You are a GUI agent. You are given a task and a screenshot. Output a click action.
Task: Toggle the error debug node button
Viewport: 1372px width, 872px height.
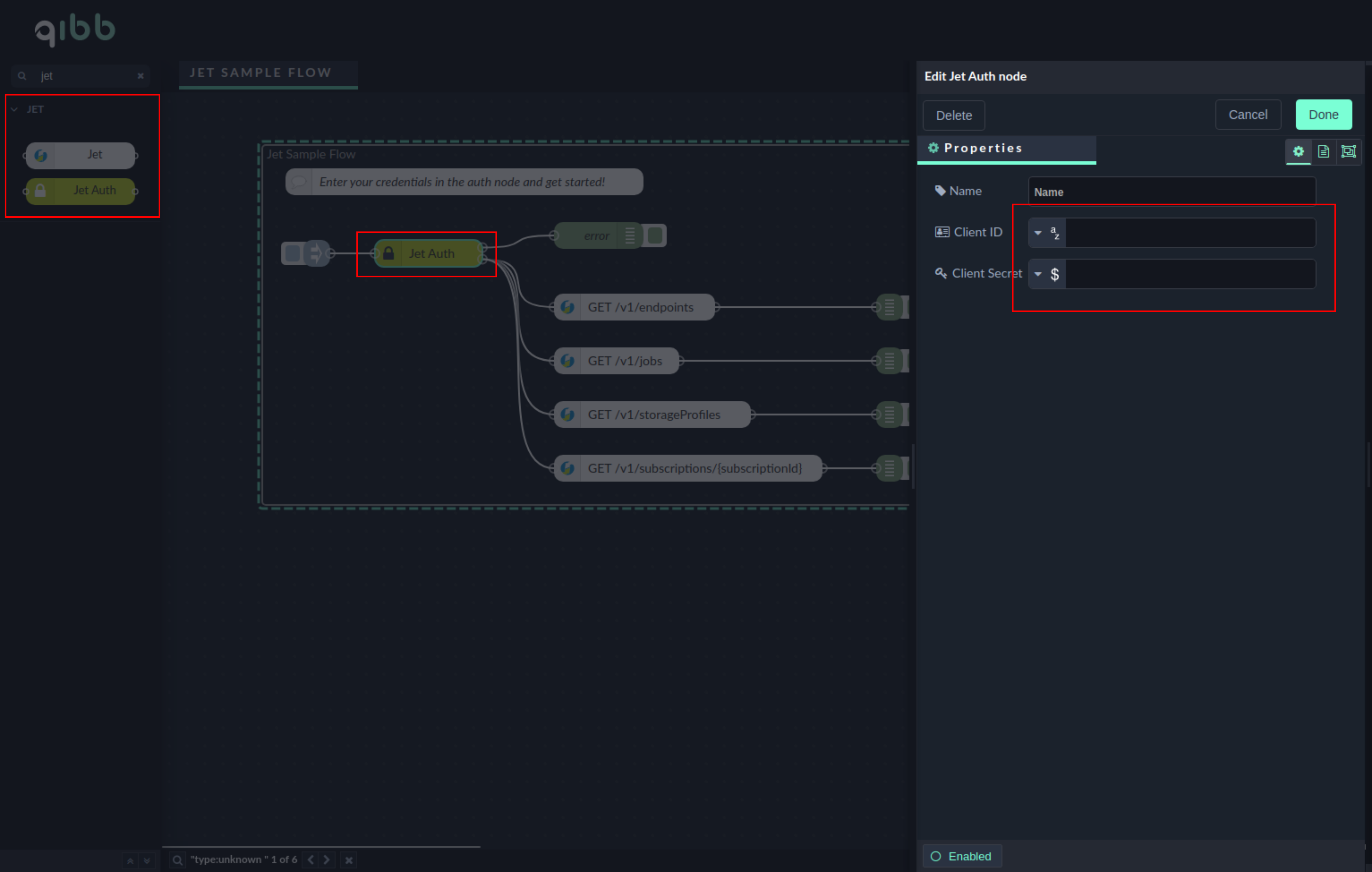tap(655, 235)
